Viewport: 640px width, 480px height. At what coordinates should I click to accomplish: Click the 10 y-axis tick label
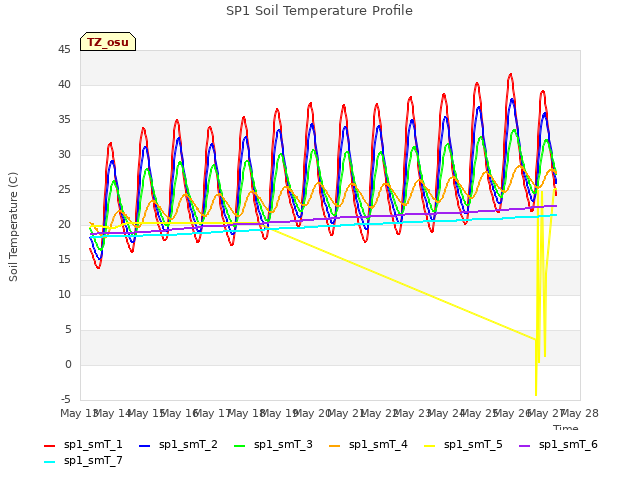(64, 294)
